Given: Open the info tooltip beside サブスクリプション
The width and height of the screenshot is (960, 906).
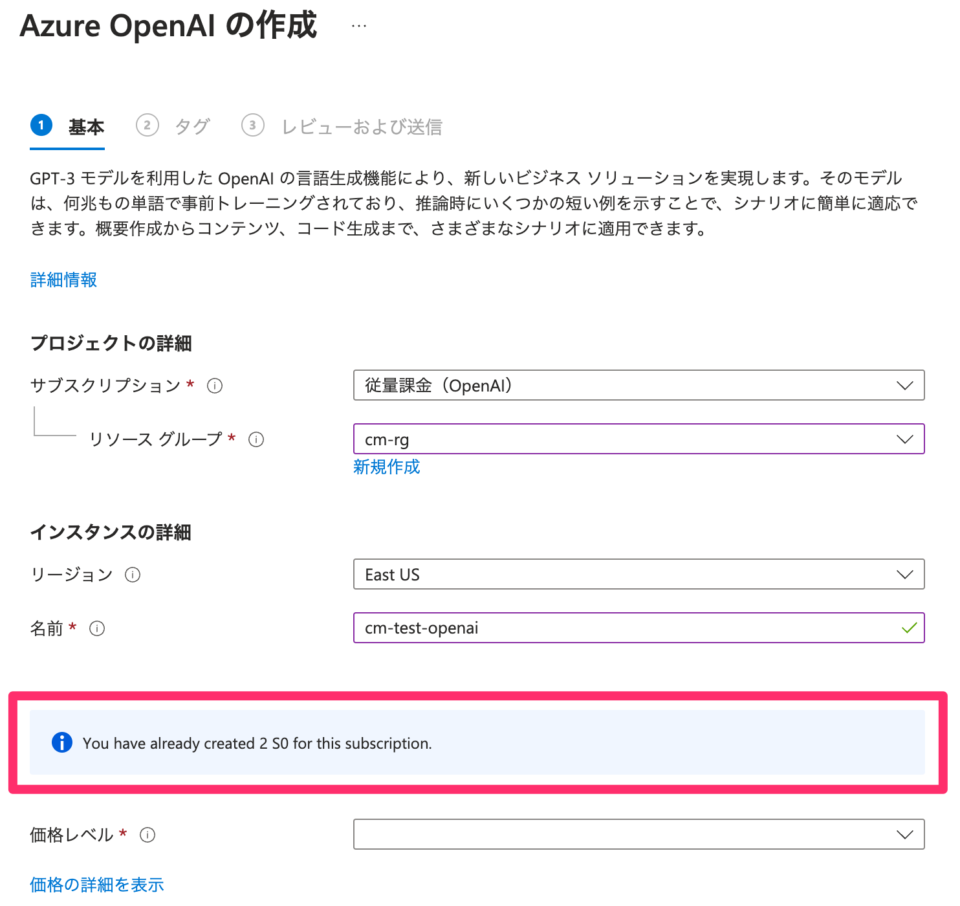Looking at the screenshot, I should pos(215,385).
